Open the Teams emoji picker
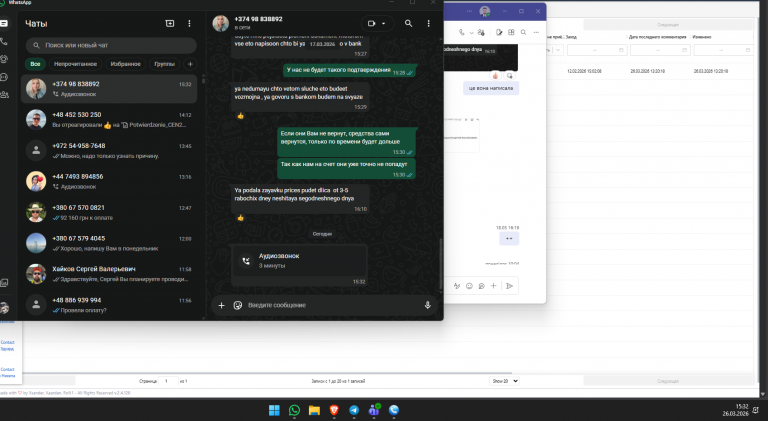The height and width of the screenshot is (421, 768). (x=469, y=286)
